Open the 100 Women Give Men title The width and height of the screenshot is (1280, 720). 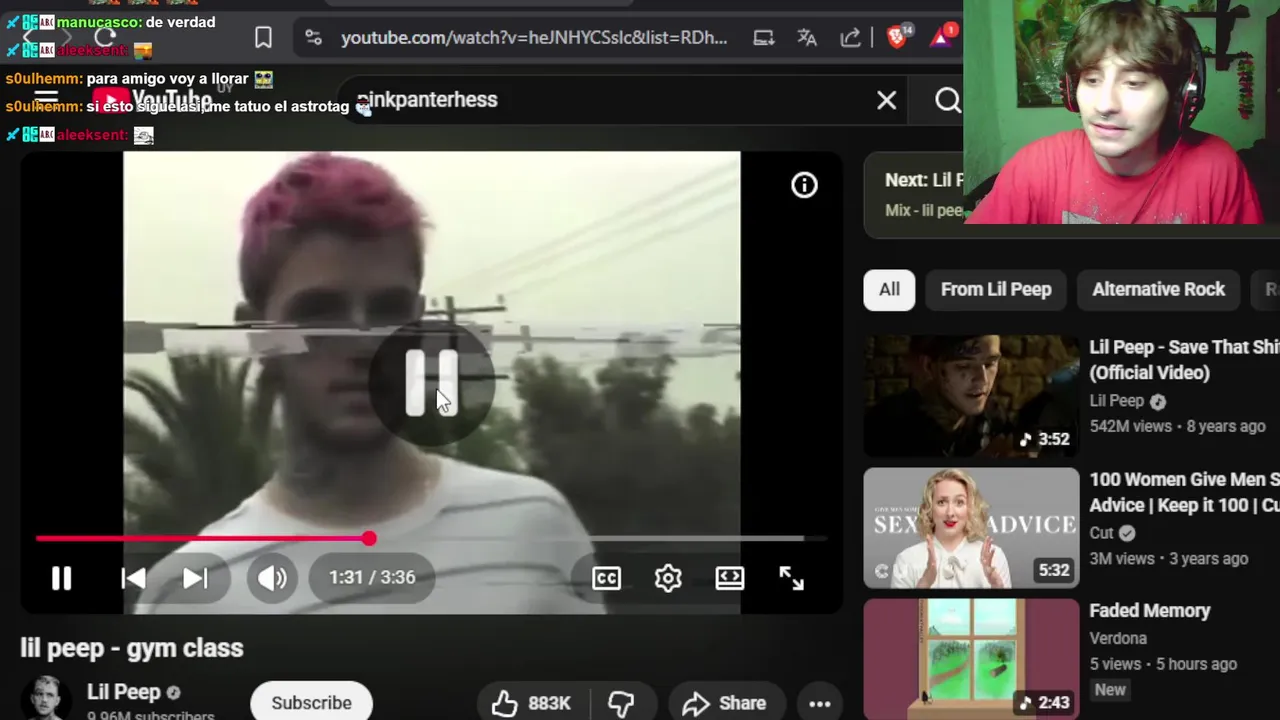[x=1184, y=492]
